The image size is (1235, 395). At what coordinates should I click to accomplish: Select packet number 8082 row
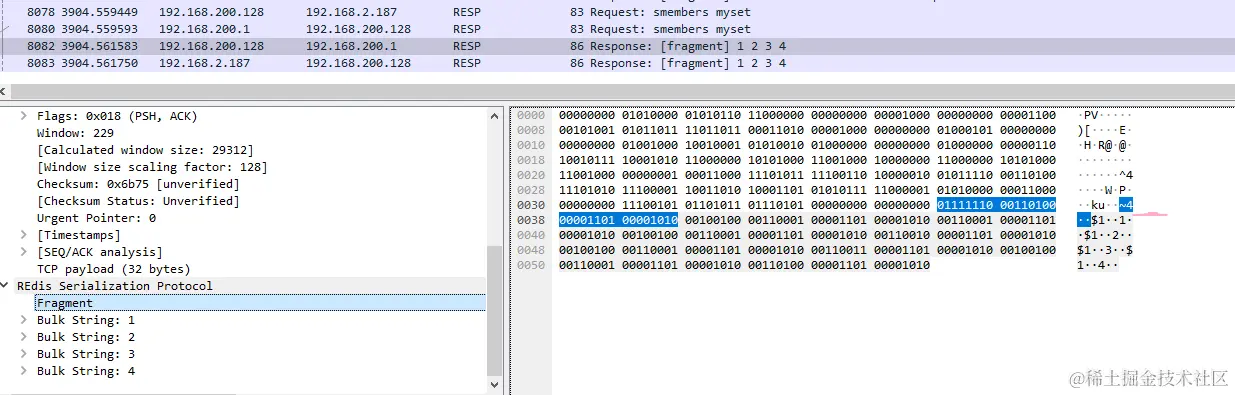[x=617, y=46]
